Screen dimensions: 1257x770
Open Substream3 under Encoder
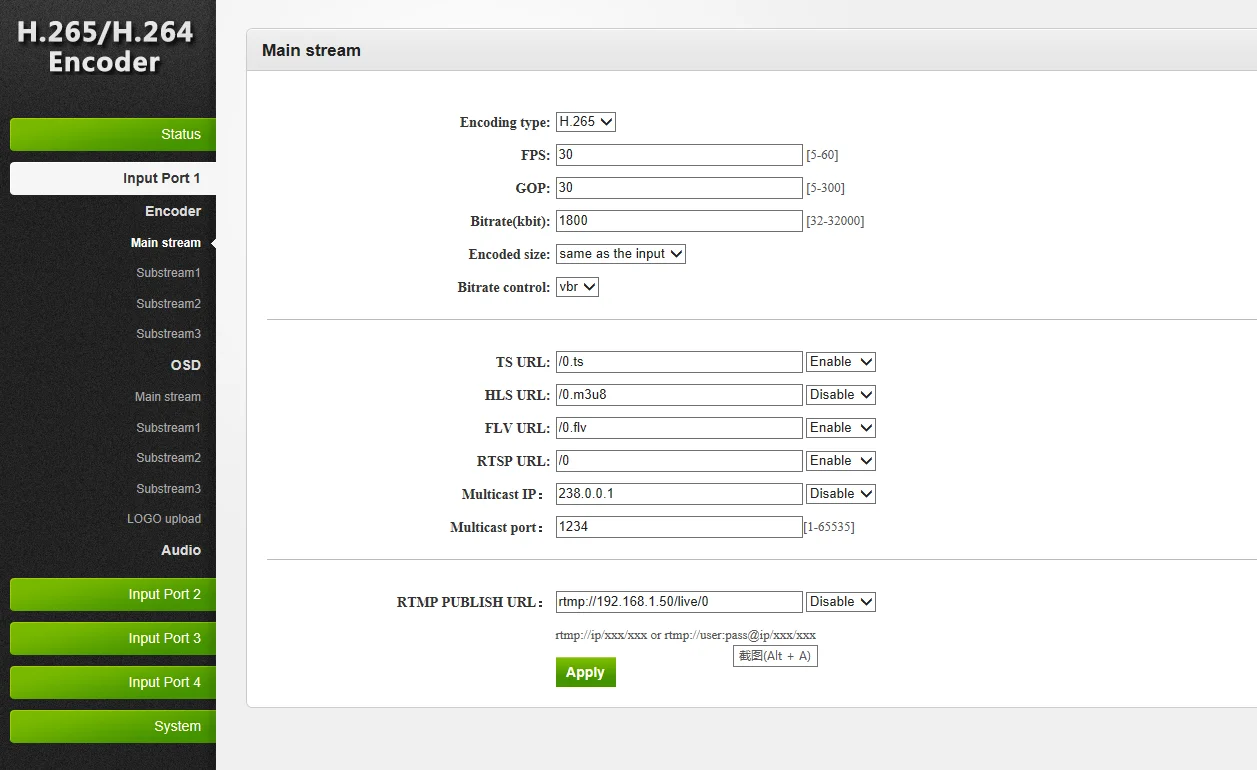168,334
